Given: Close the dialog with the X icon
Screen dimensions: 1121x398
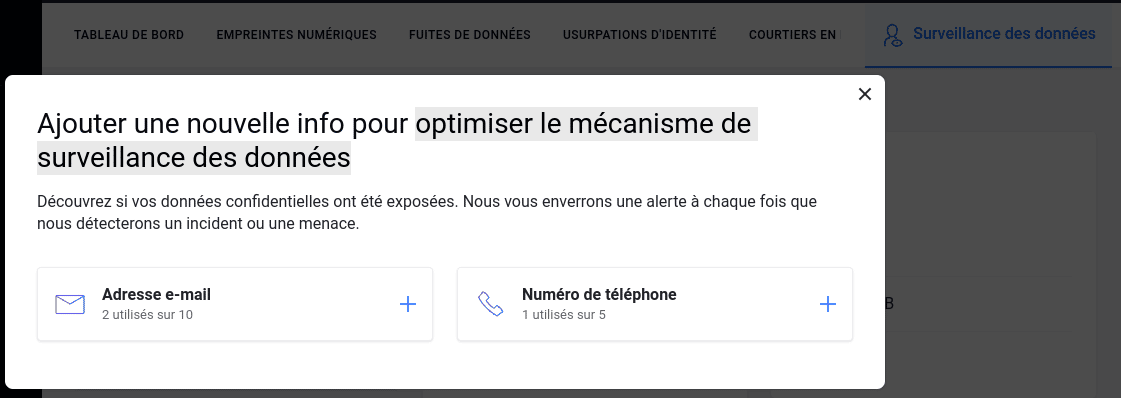Looking at the screenshot, I should point(864,94).
